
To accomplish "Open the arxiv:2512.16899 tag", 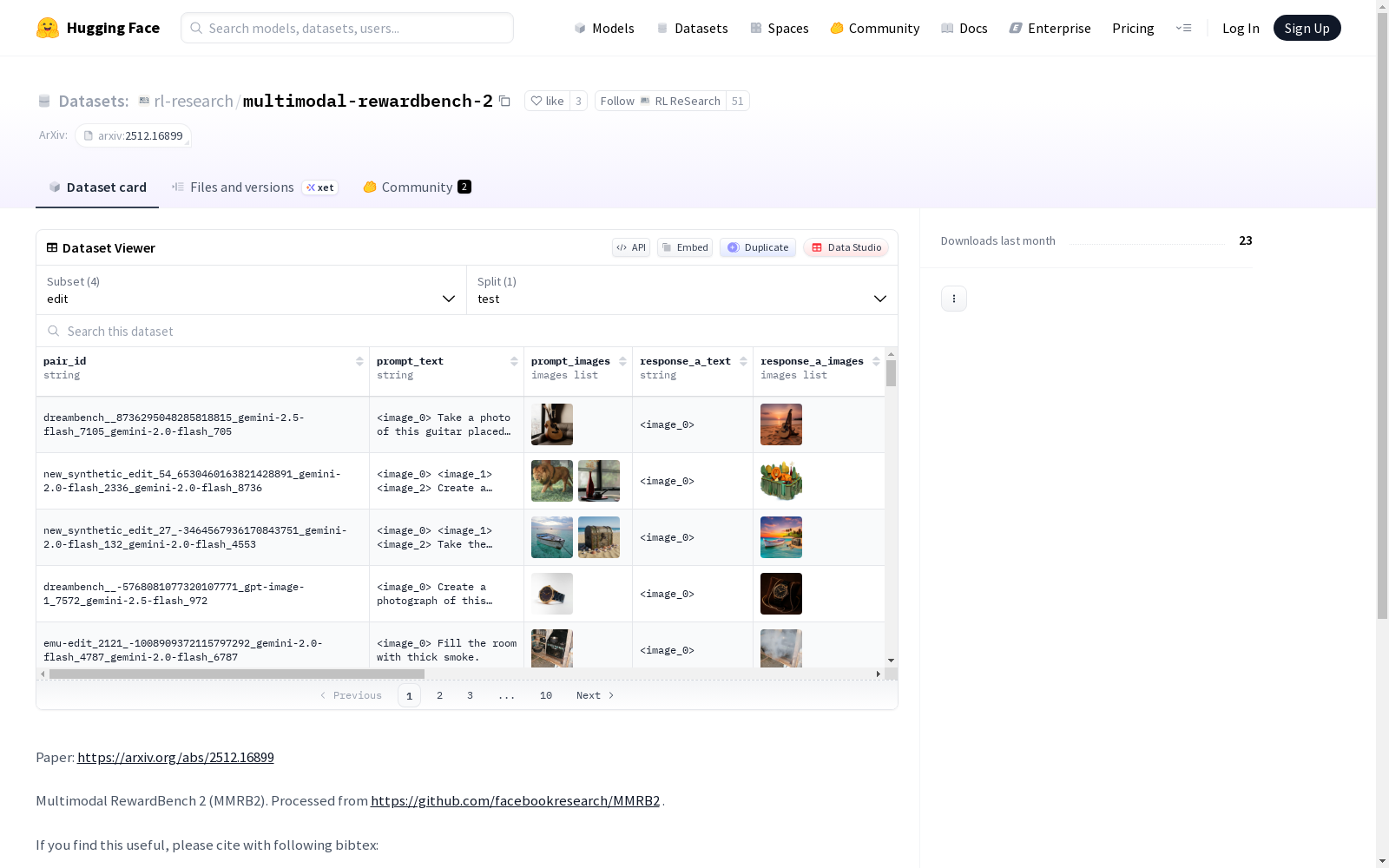I will [x=133, y=135].
